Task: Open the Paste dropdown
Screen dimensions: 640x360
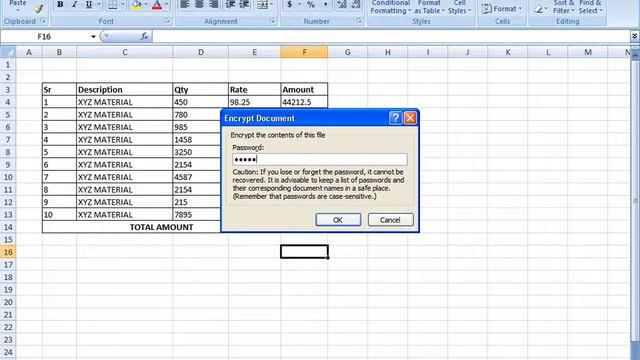Action: (18, 5)
